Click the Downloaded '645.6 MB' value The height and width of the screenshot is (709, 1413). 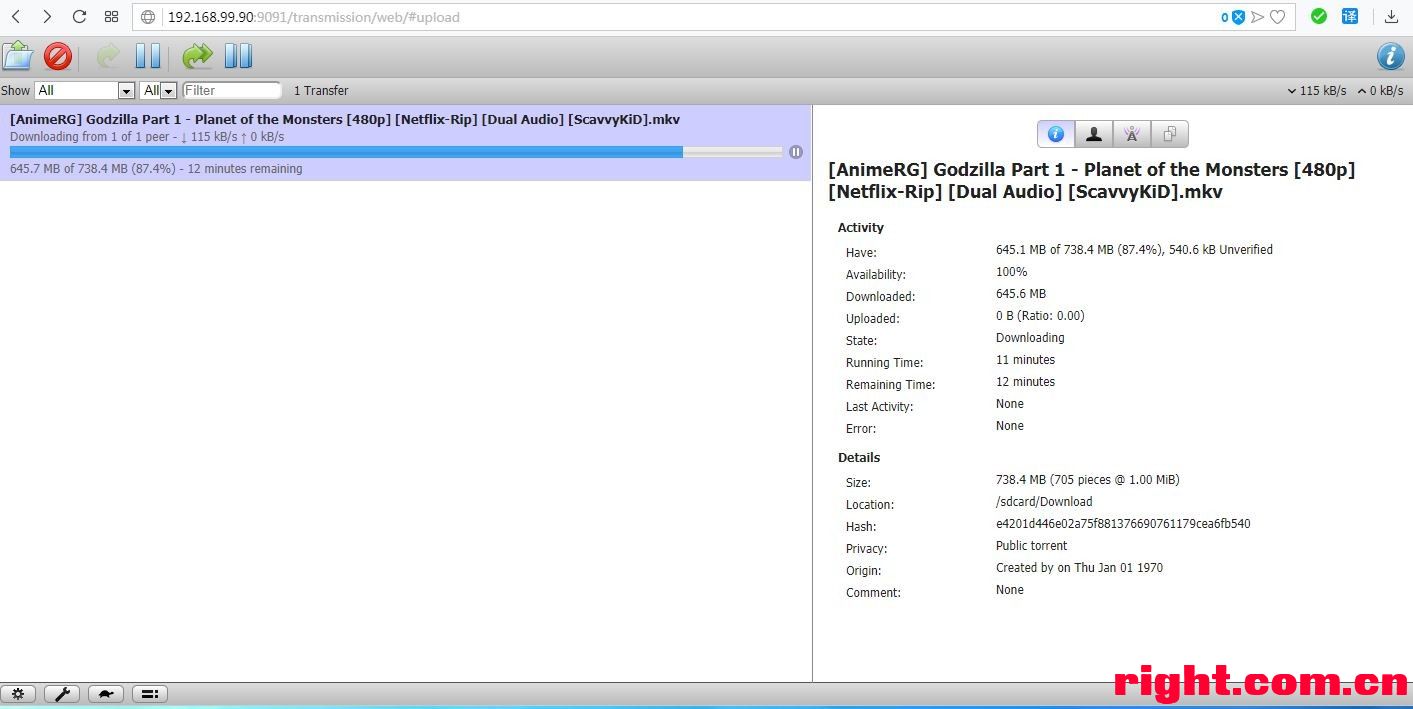pos(1020,294)
